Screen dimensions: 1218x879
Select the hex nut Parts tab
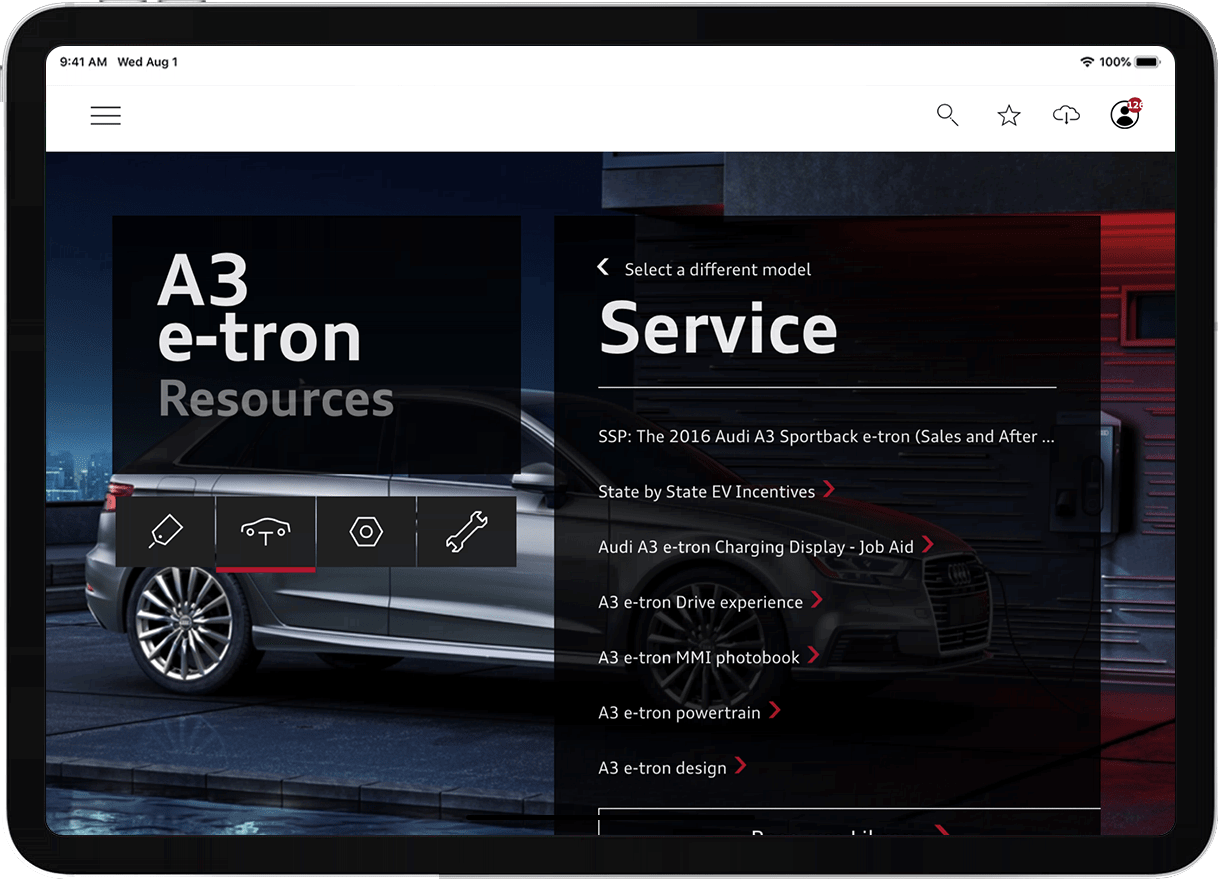tap(366, 532)
